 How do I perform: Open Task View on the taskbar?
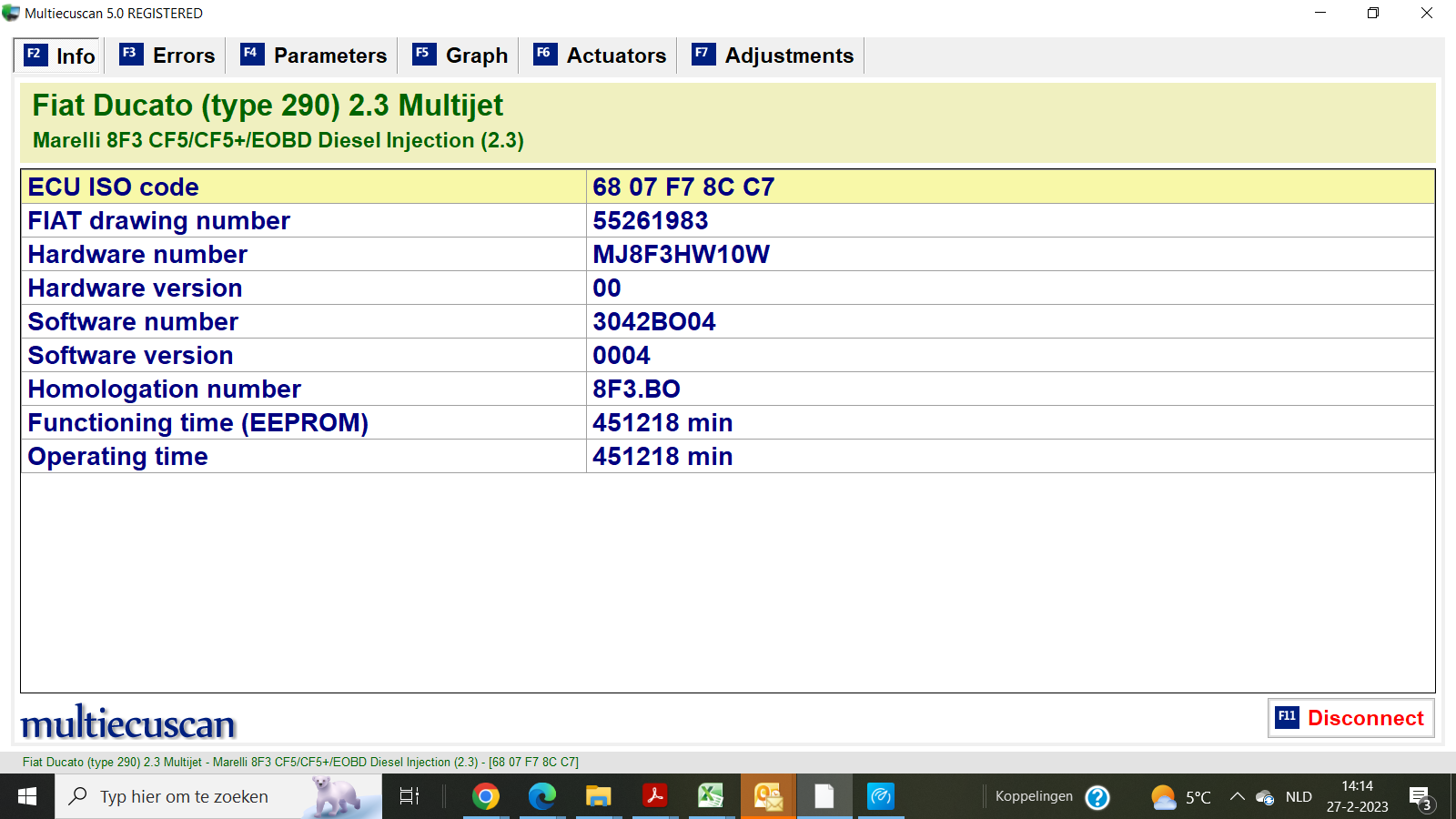click(x=409, y=796)
